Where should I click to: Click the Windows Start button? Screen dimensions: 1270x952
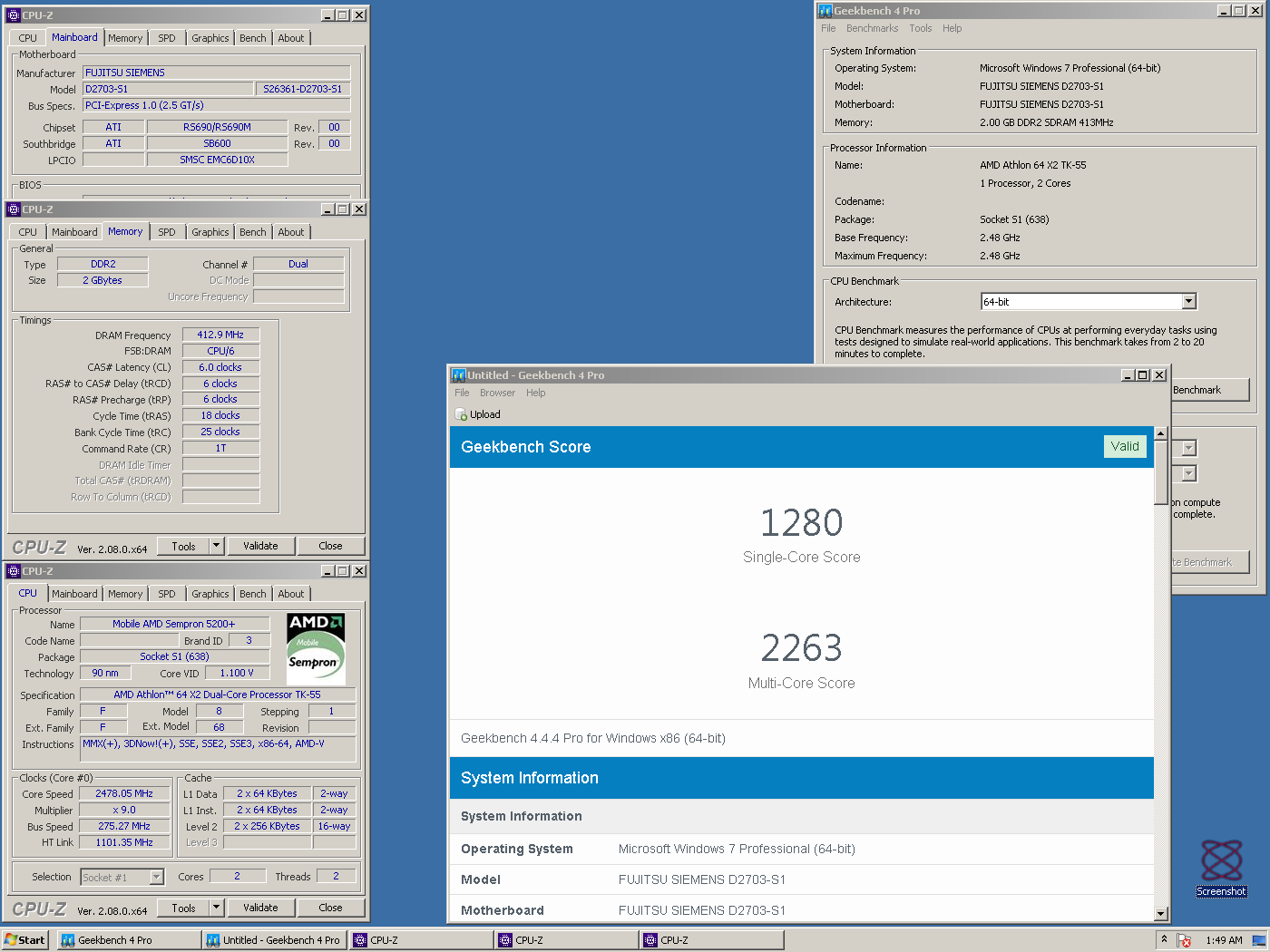pyautogui.click(x=25, y=940)
